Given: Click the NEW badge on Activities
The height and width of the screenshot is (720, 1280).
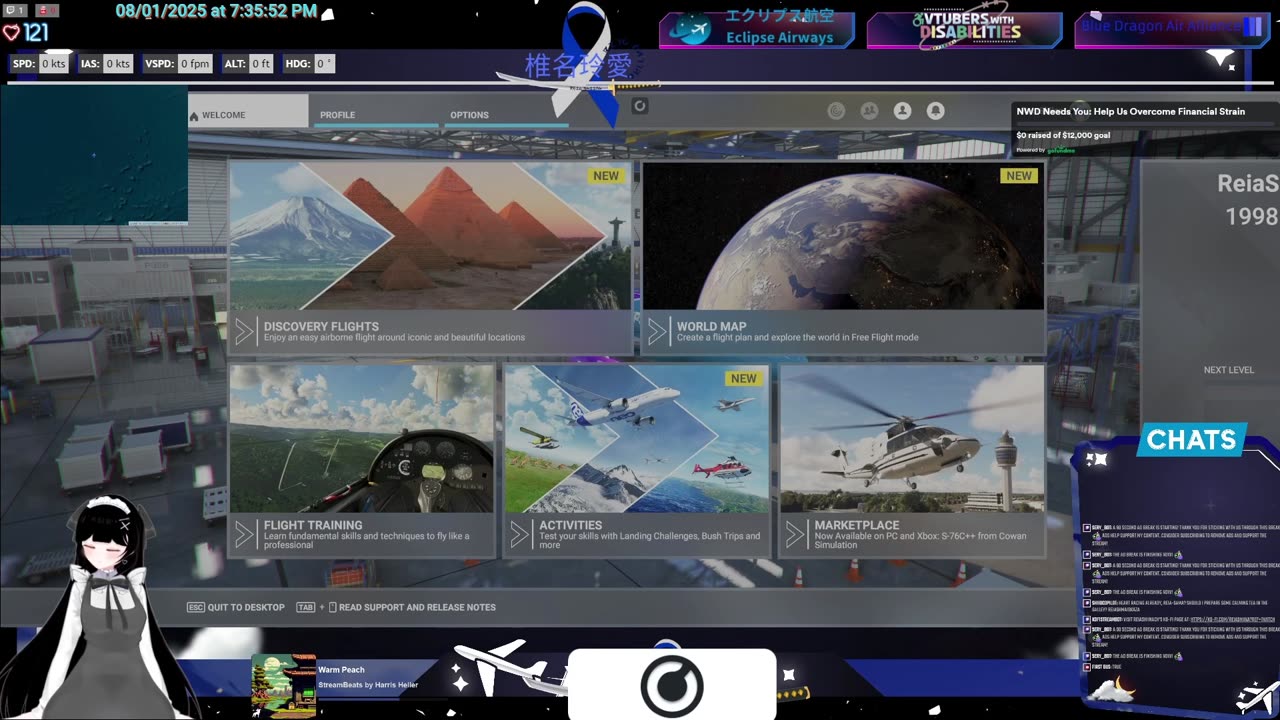Looking at the screenshot, I should tap(744, 378).
